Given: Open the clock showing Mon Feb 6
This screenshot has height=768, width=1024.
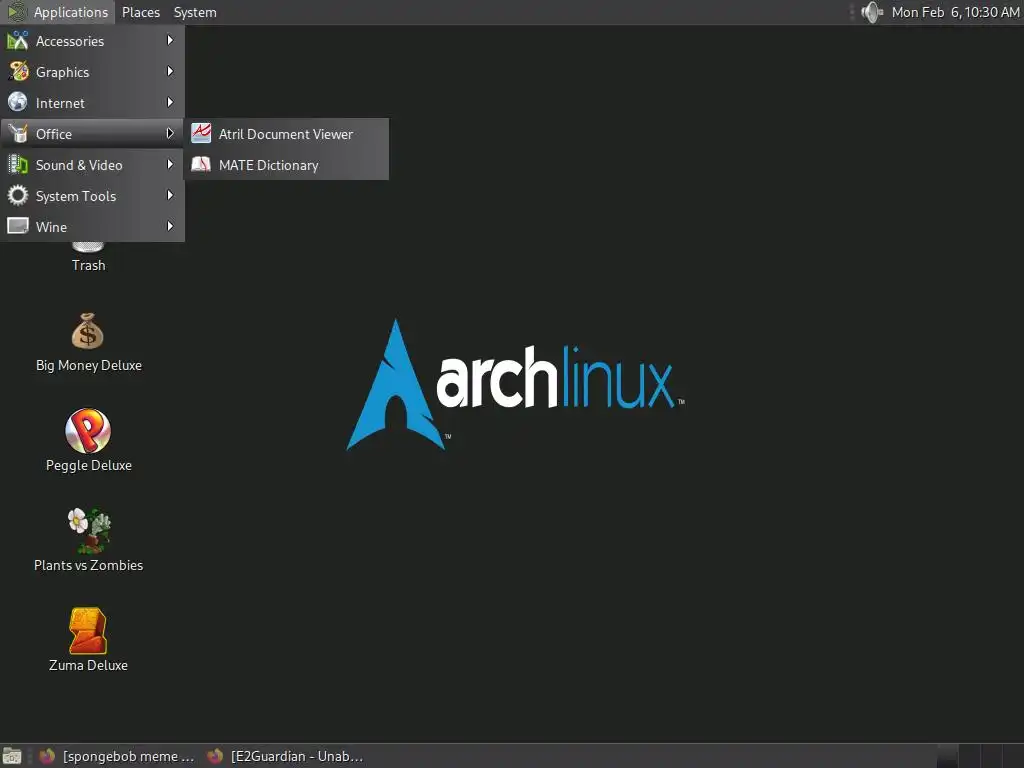Looking at the screenshot, I should tap(955, 12).
